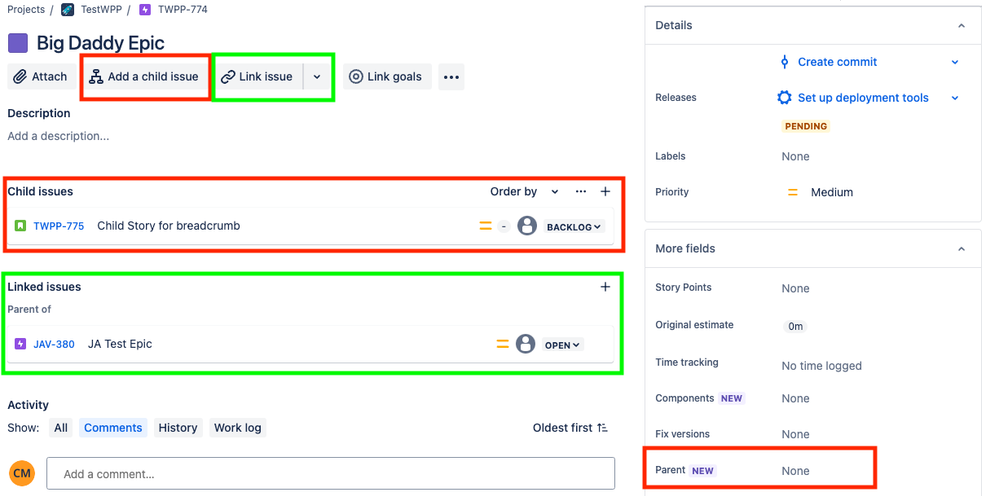
Task: Click the Link issue button
Action: [x=257, y=76]
